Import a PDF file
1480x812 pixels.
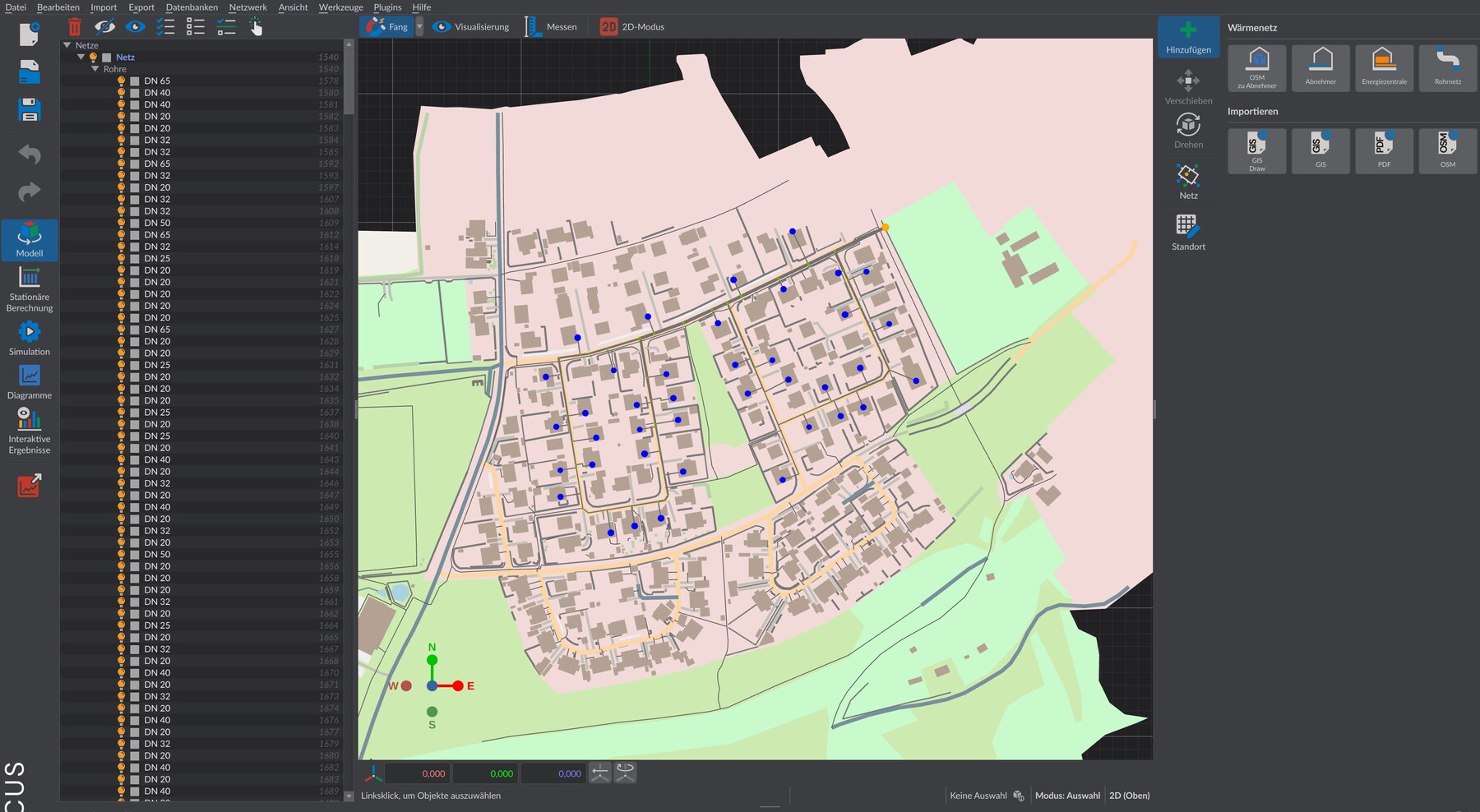pos(1384,150)
